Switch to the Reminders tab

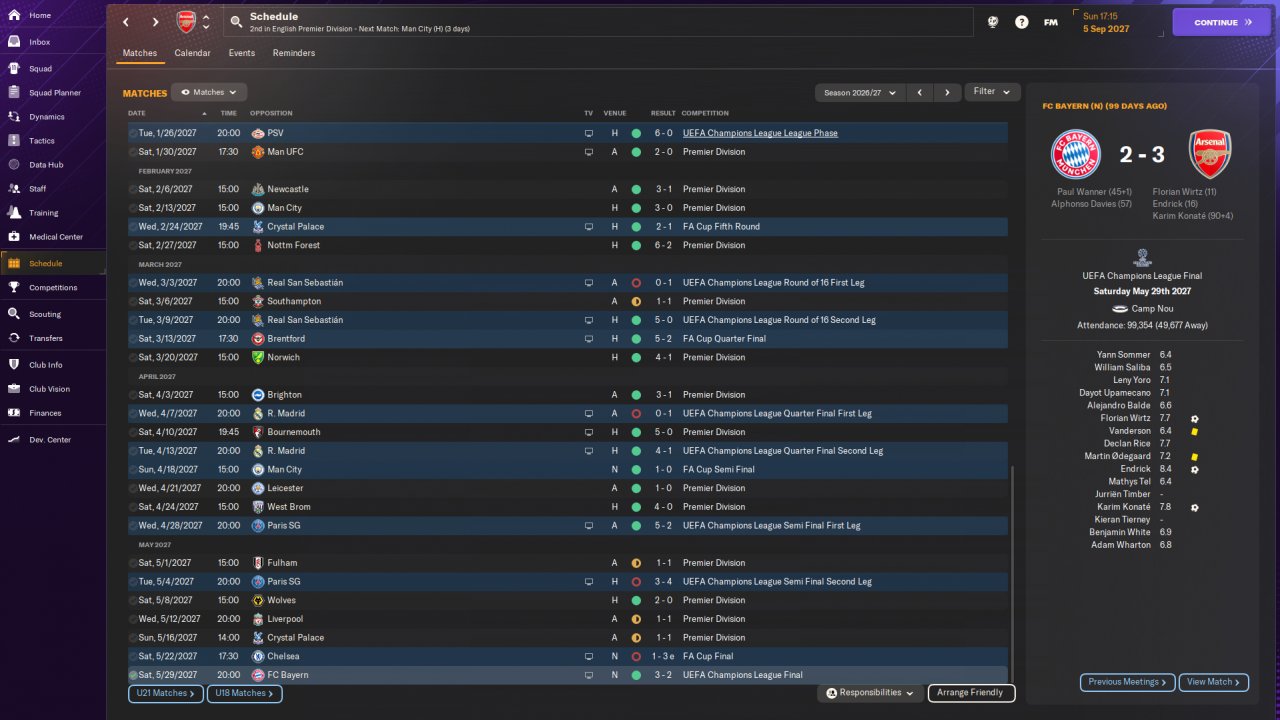coord(294,53)
